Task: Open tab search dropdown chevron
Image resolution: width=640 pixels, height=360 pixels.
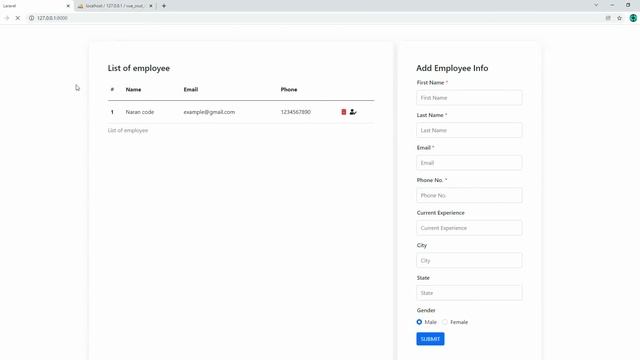Action: [596, 5]
